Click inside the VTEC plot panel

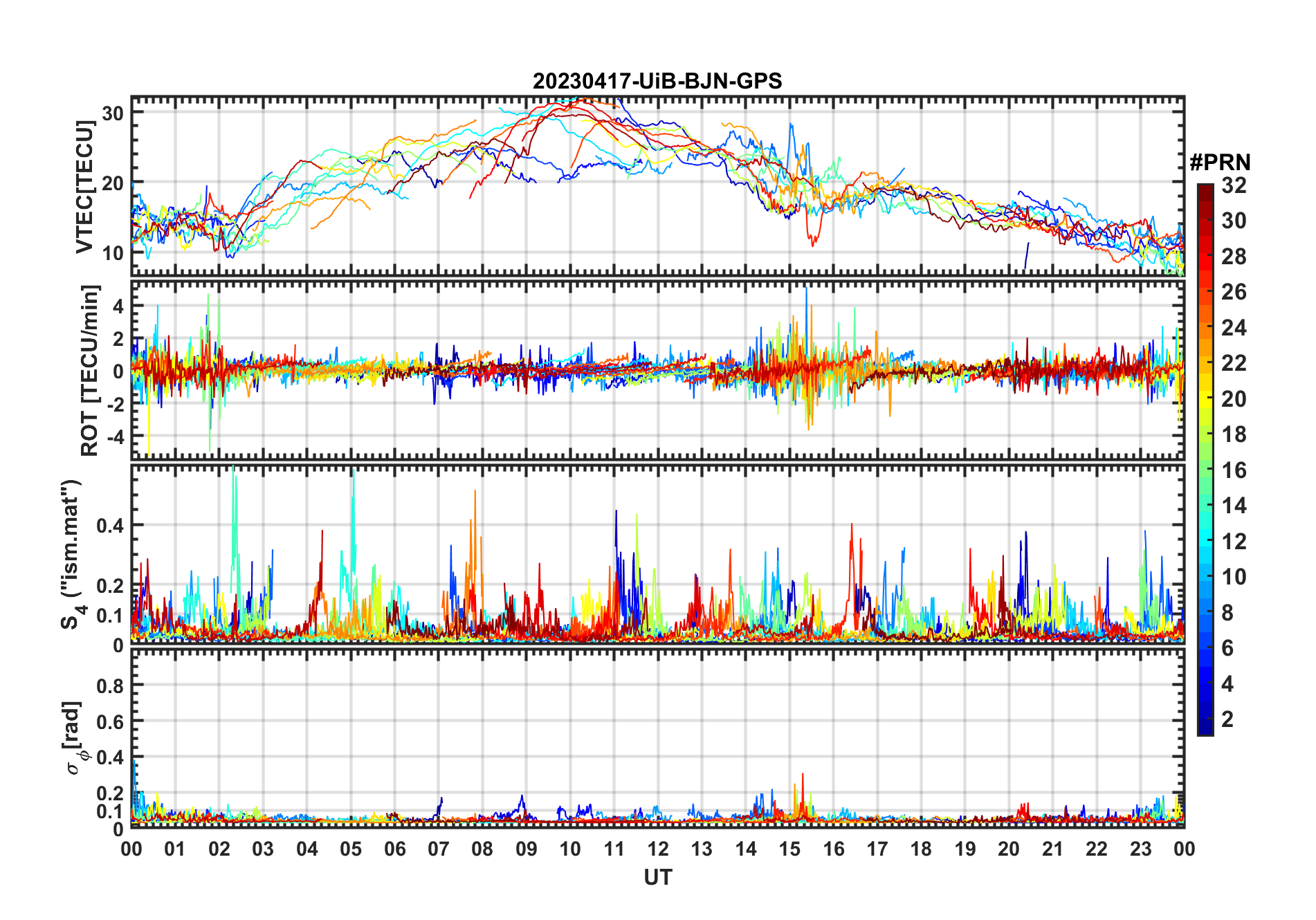[x=657, y=186]
